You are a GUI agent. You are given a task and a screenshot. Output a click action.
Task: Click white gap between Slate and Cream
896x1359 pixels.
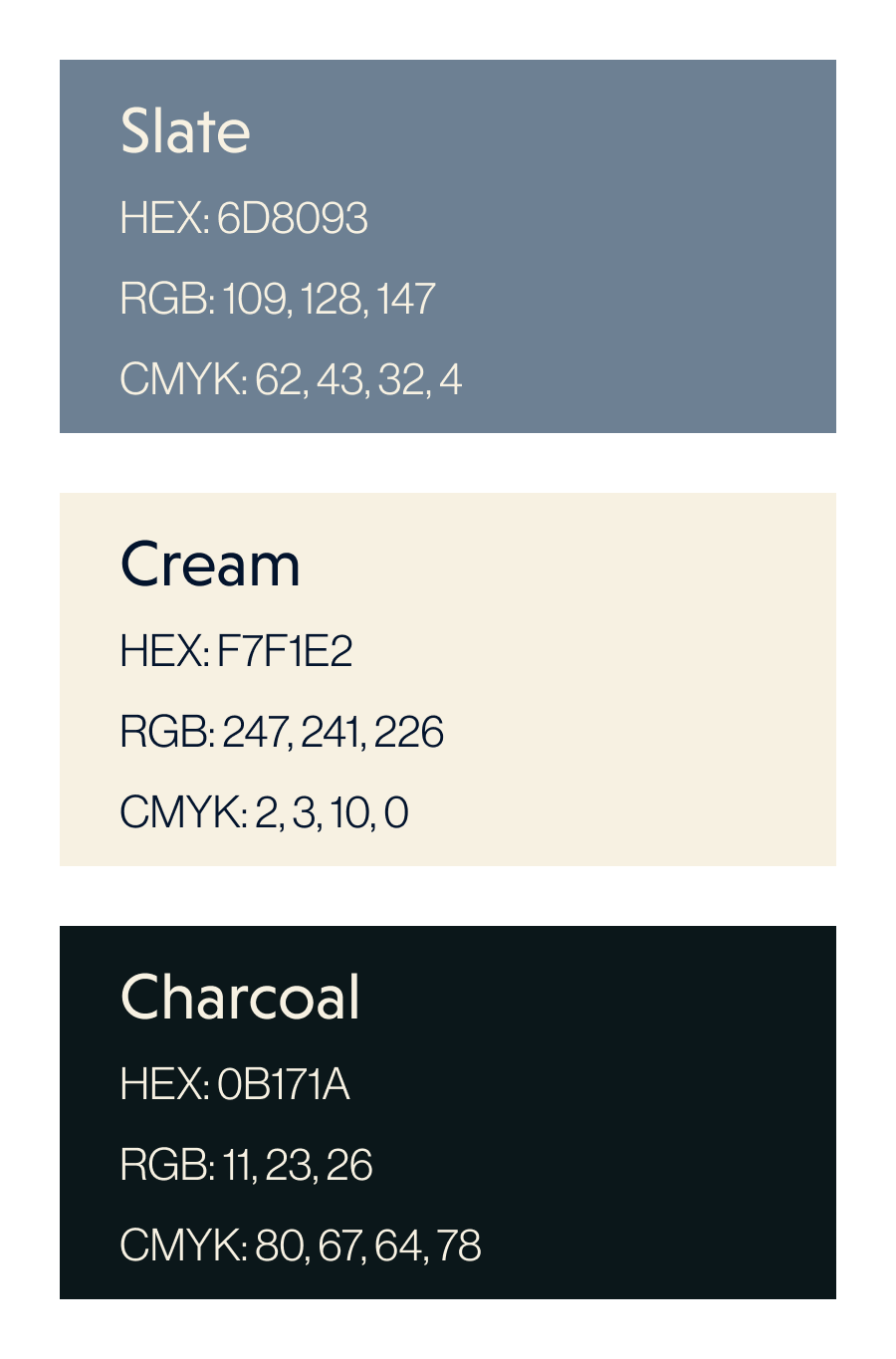coord(448,463)
